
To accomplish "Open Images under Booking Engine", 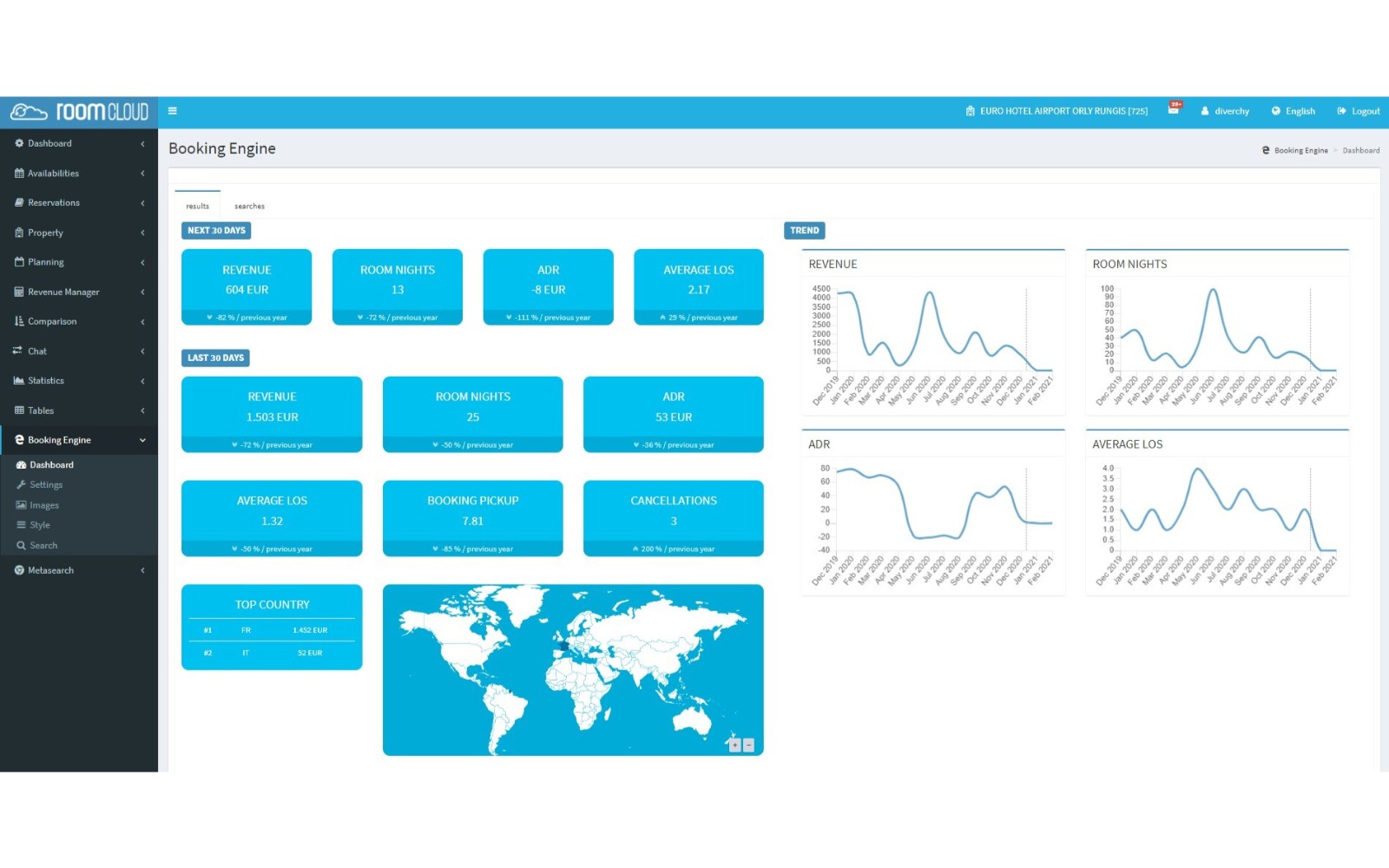I will [44, 505].
